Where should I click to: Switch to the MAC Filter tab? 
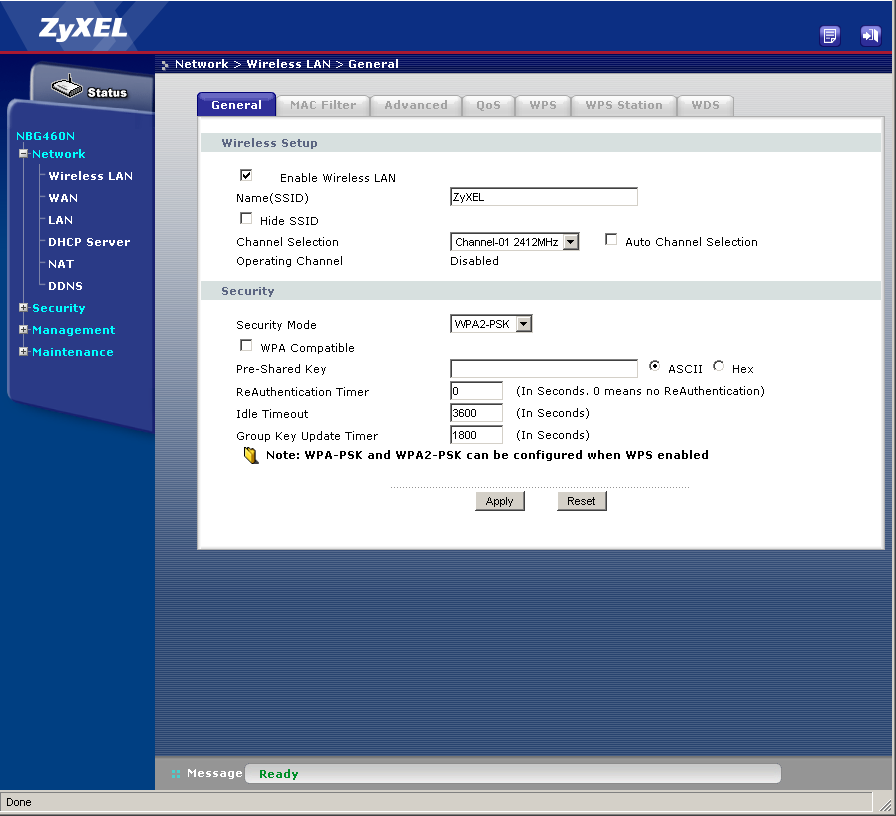323,105
